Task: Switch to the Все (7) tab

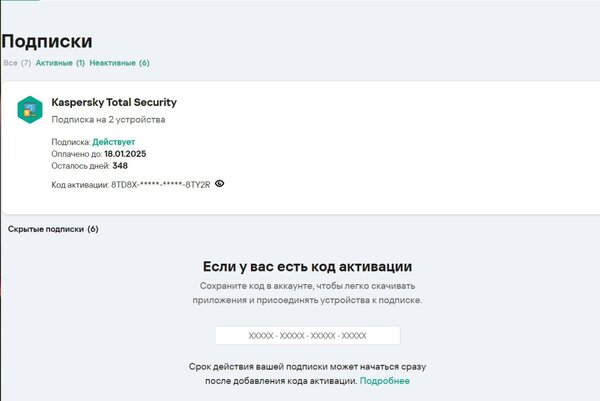Action: pos(17,63)
